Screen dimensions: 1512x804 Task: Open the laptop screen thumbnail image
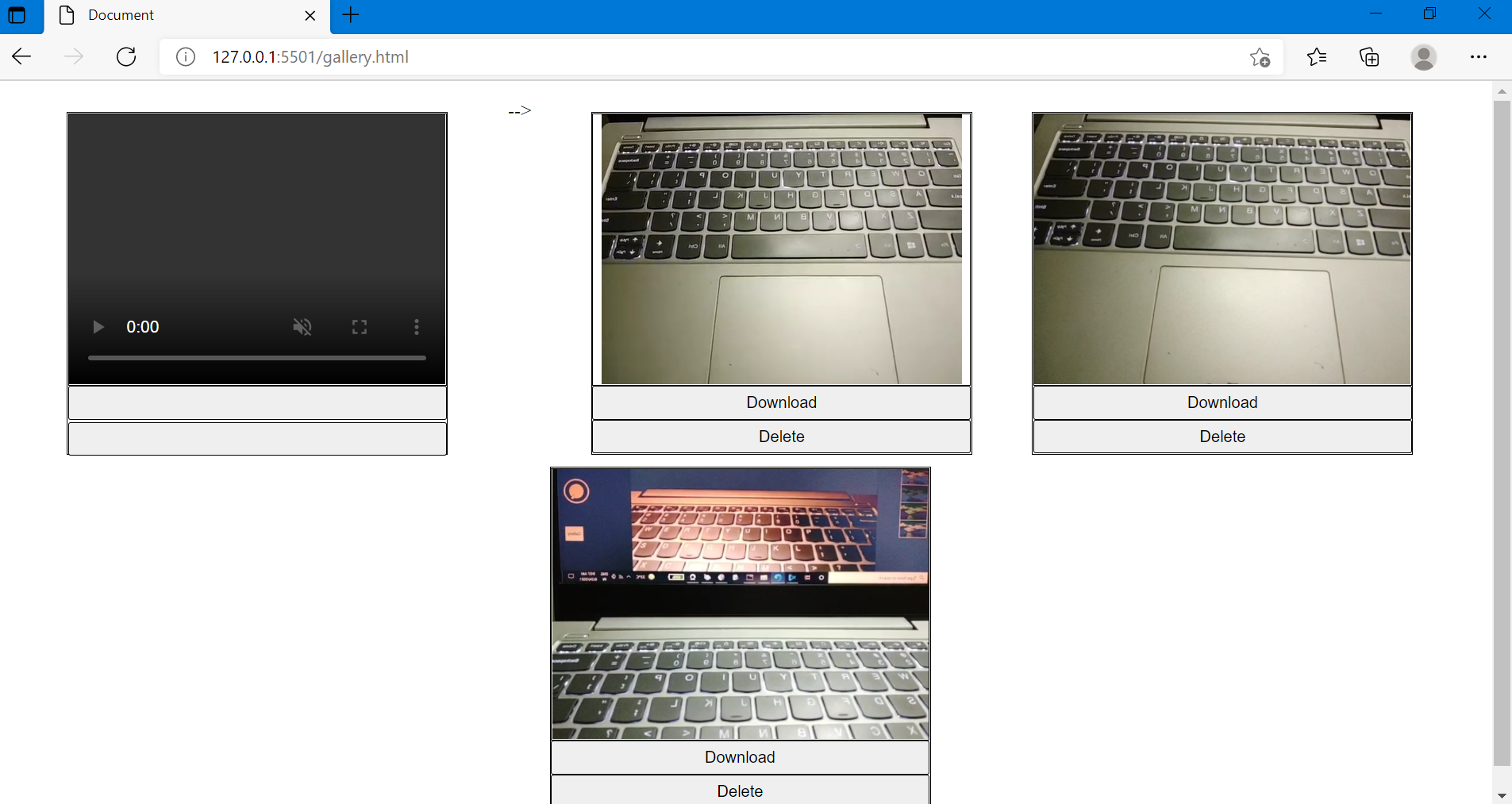point(741,604)
